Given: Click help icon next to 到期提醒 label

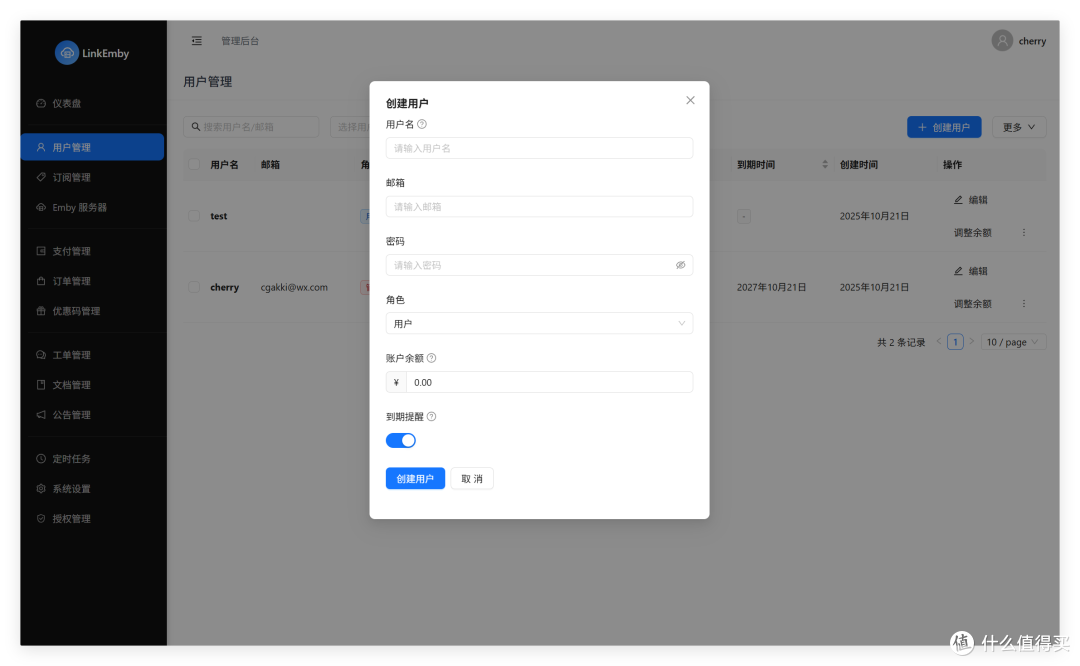Looking at the screenshot, I should coord(432,417).
